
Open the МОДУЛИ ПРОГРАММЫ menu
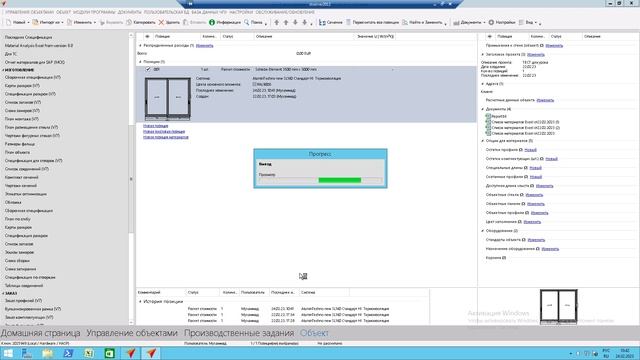click(94, 12)
